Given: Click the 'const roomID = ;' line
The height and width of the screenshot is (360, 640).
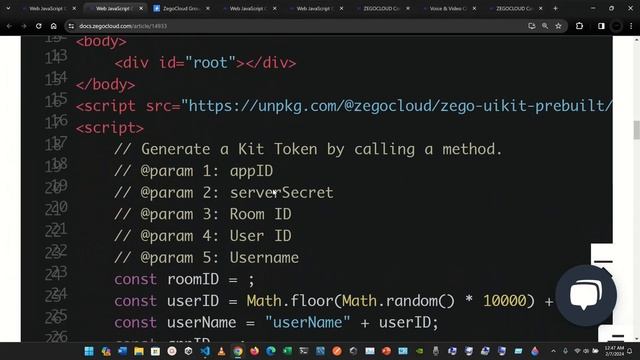Looking at the screenshot, I should pyautogui.click(x=184, y=280).
